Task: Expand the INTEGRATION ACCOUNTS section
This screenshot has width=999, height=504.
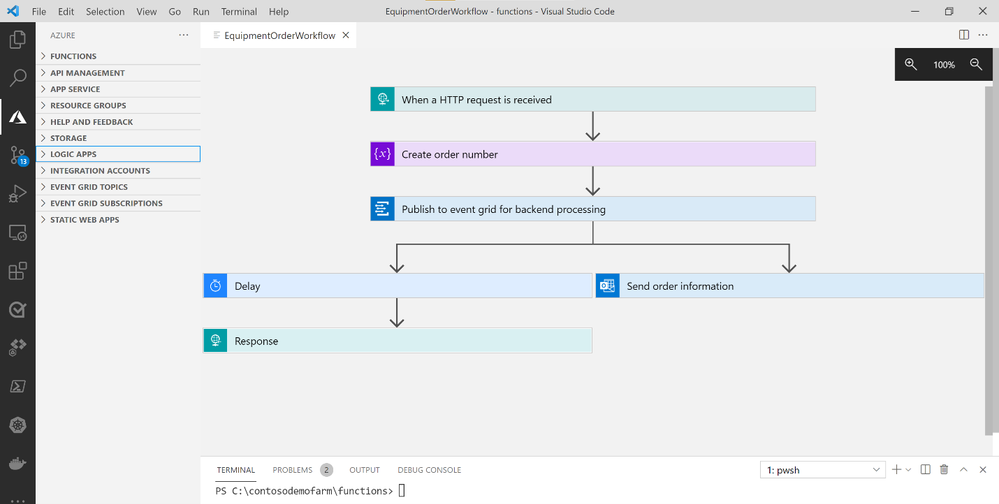Action: coord(119,171)
